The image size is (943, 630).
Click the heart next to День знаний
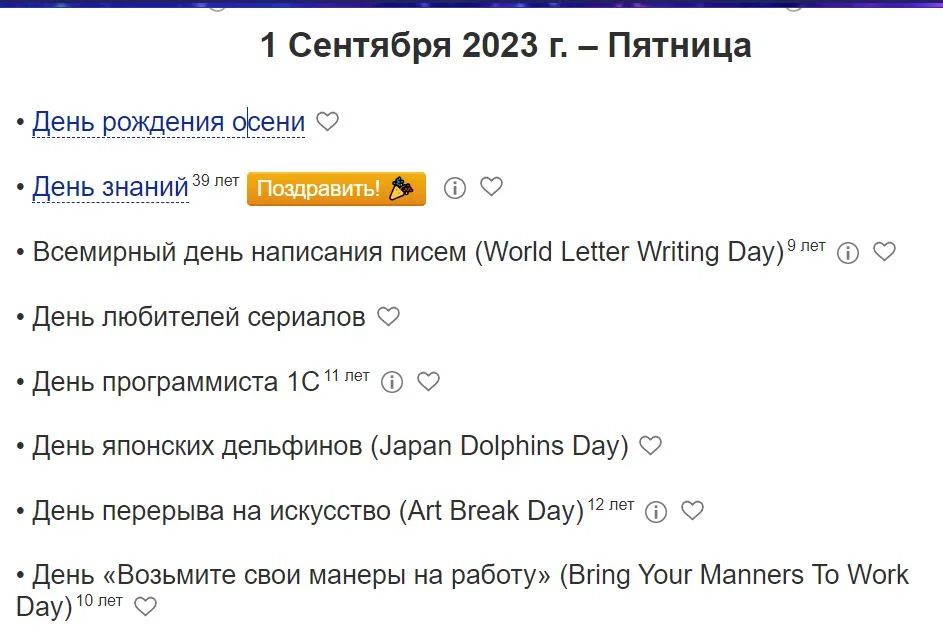[491, 187]
